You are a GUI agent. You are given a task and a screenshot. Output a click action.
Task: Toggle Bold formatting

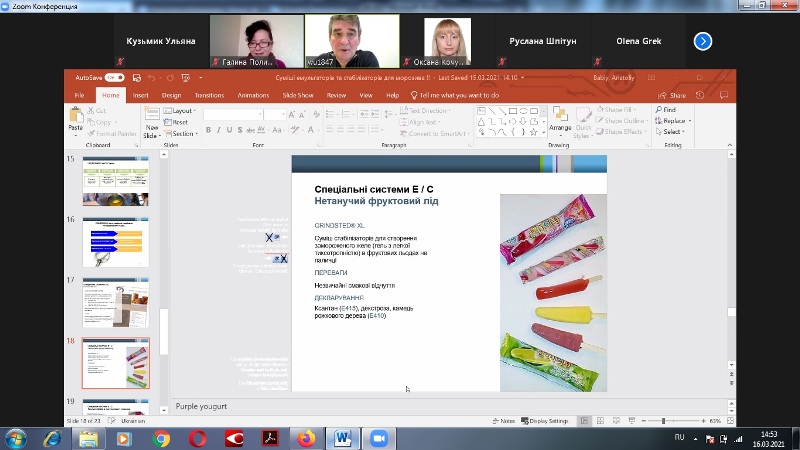(x=208, y=130)
